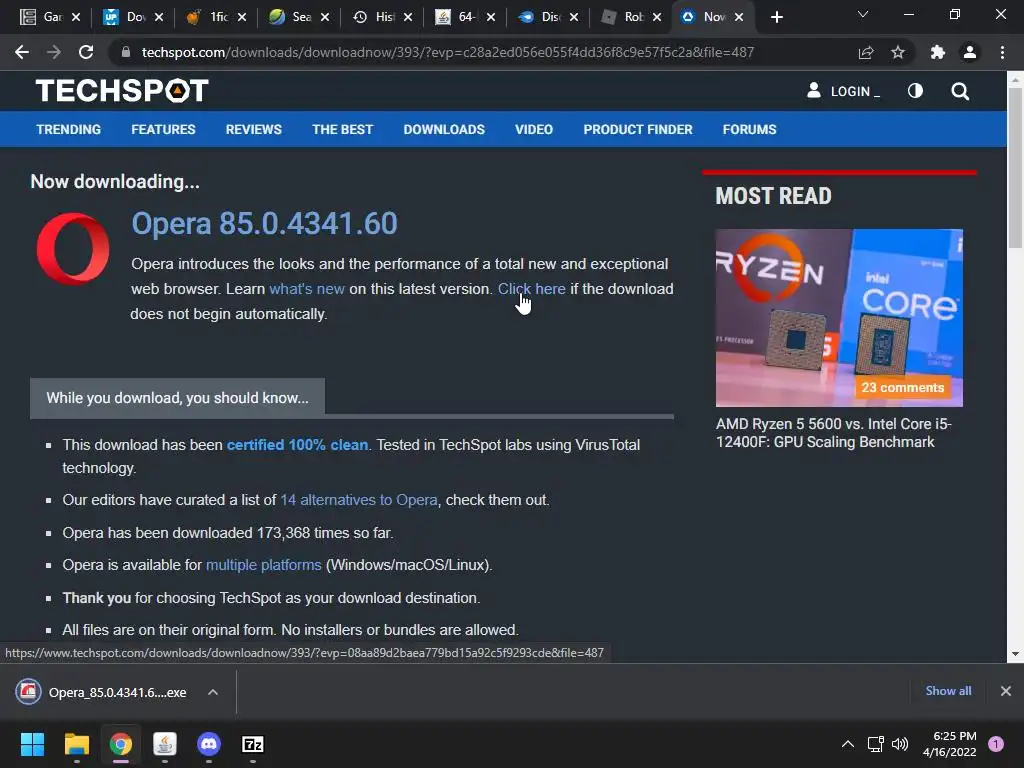Expand download options for Opera exe
1024x768 pixels.
pyautogui.click(x=213, y=692)
